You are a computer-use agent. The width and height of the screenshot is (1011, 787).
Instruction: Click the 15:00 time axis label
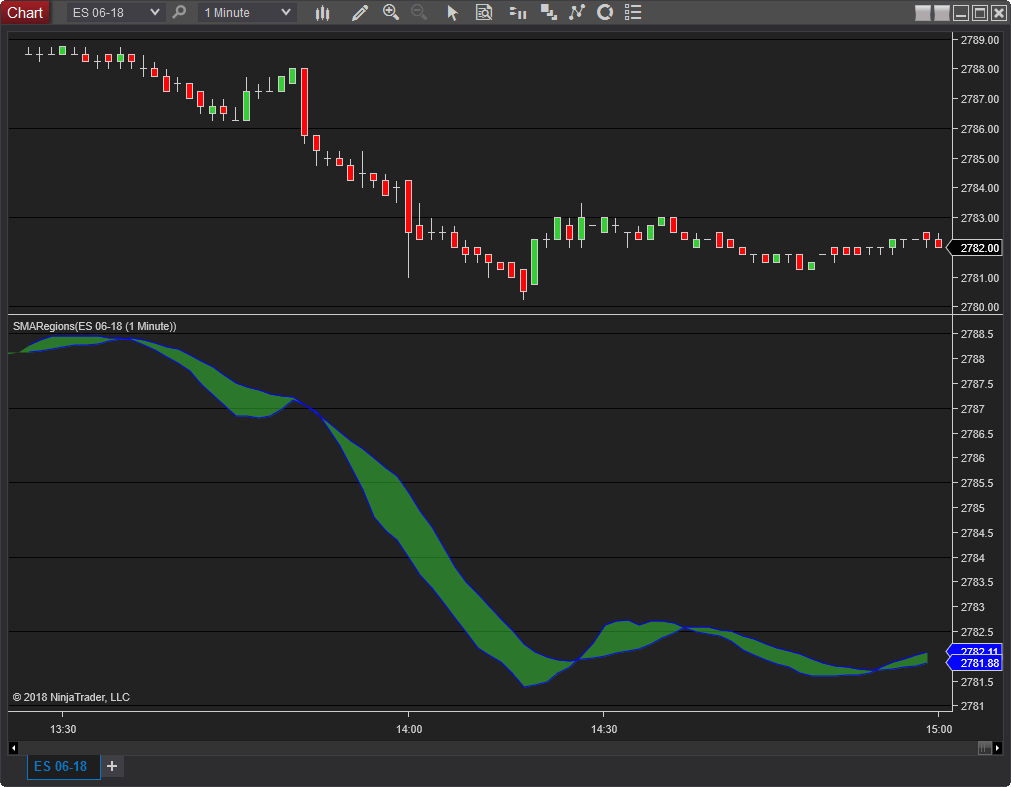click(x=939, y=729)
